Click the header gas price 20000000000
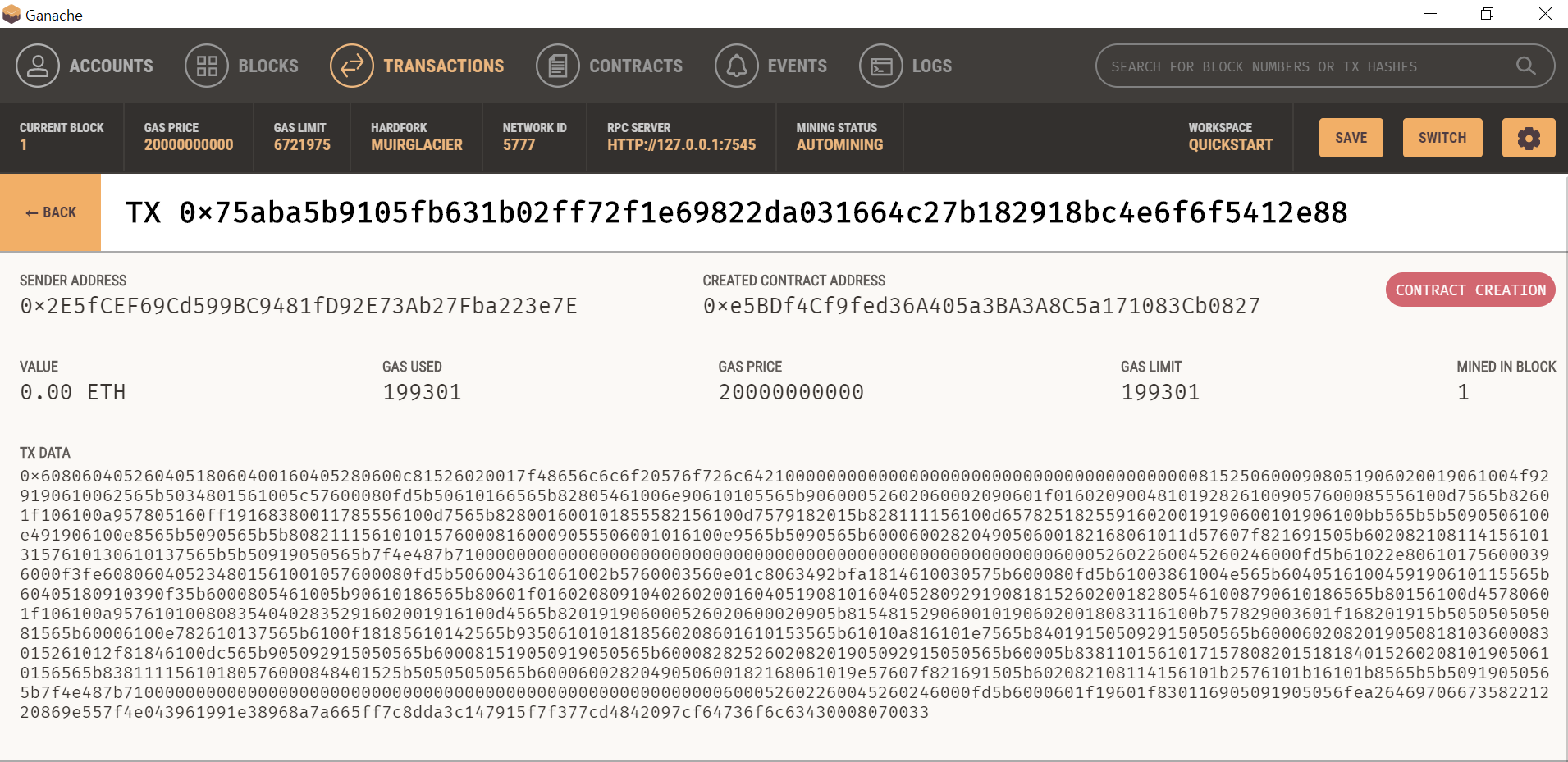The image size is (1568, 762). tap(189, 145)
